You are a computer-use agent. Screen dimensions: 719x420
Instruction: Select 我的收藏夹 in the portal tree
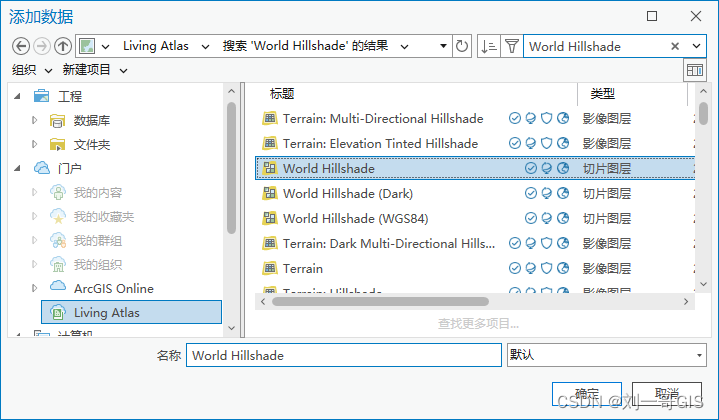[x=104, y=216]
